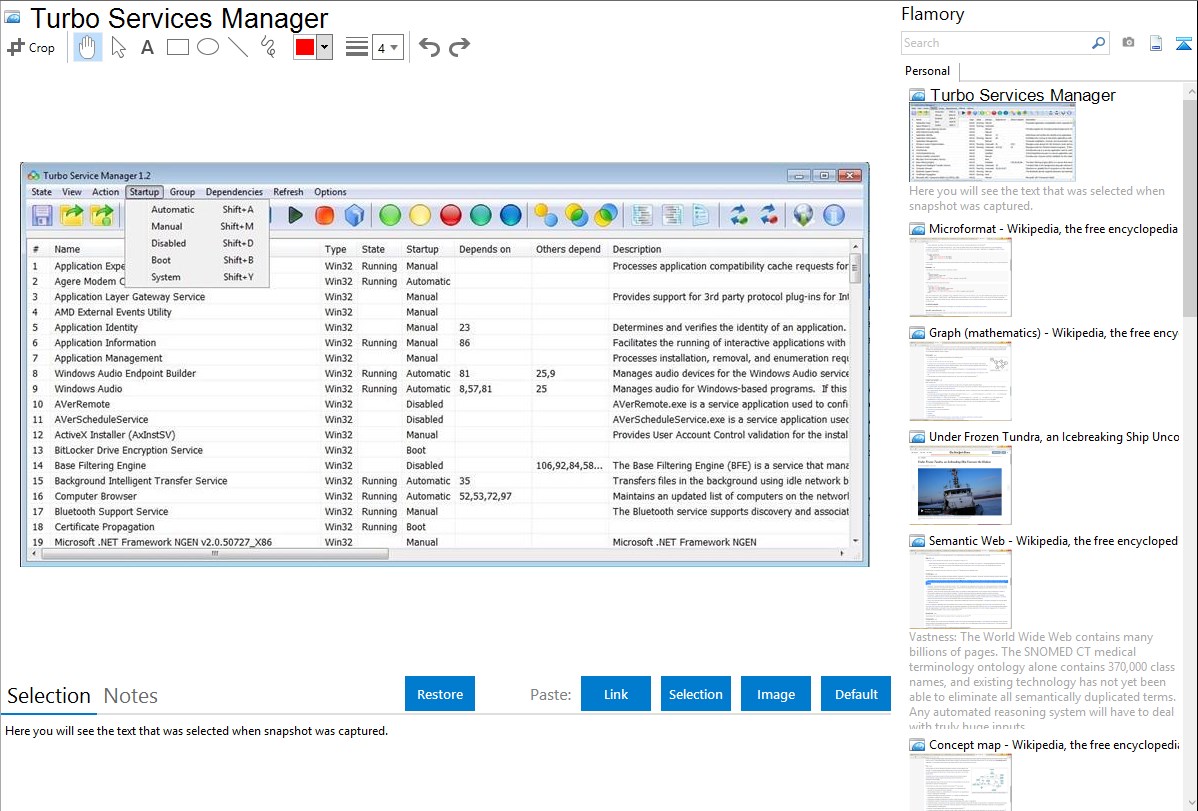Click the blue info circle icon
This screenshot has width=1198, height=811.
[x=834, y=216]
